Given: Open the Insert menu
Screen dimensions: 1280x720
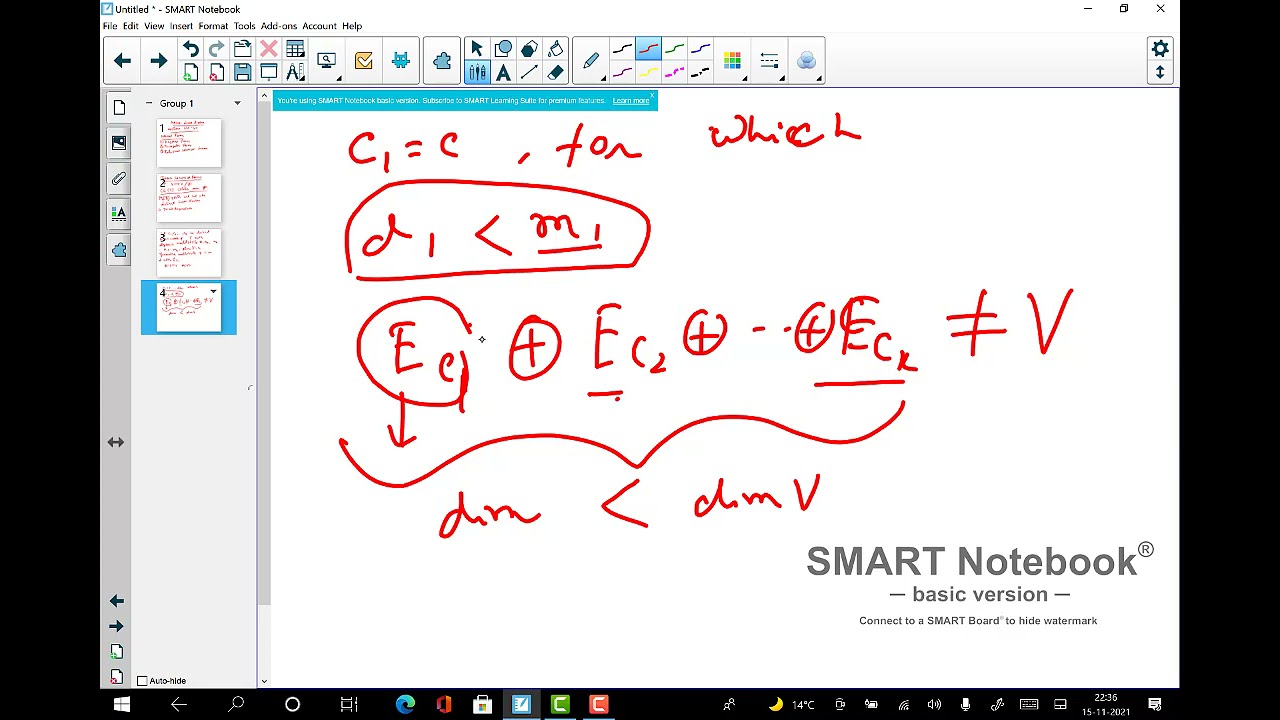Looking at the screenshot, I should [x=181, y=26].
